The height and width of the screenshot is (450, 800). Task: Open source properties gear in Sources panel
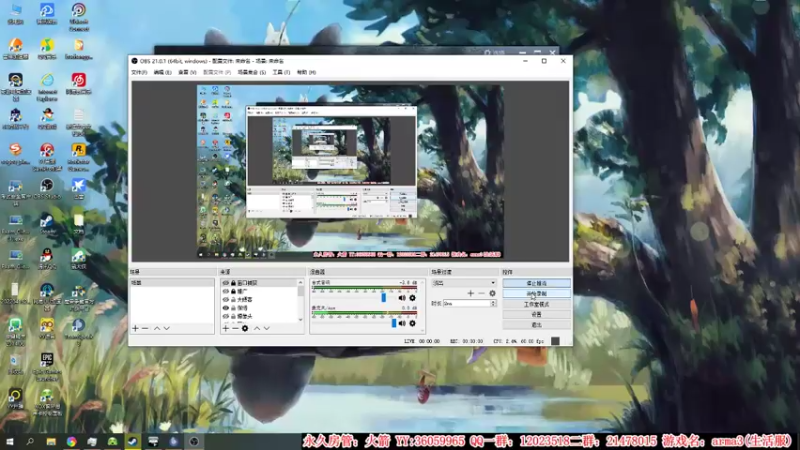pos(245,328)
